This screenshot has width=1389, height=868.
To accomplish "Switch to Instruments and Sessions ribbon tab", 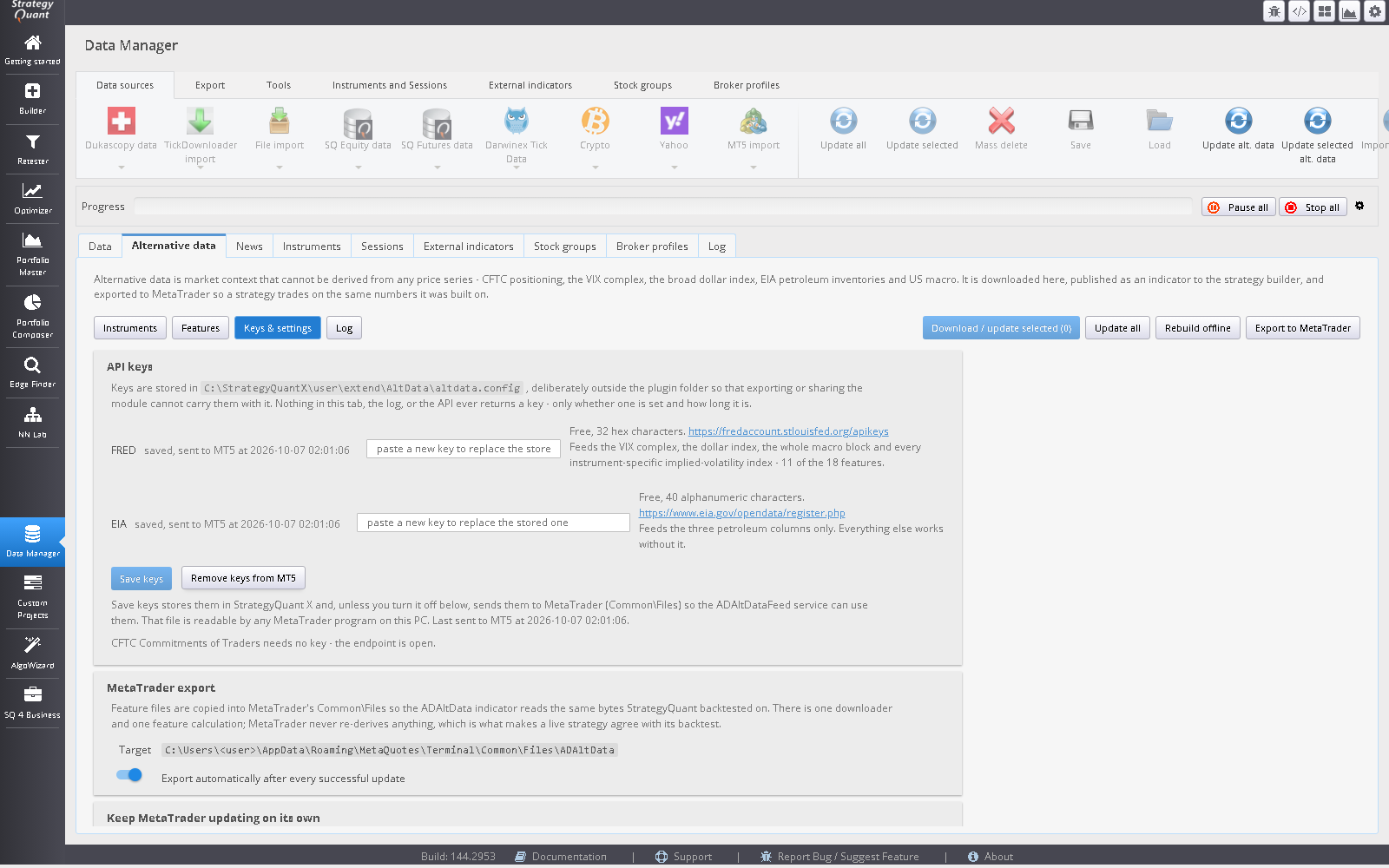I will [390, 85].
